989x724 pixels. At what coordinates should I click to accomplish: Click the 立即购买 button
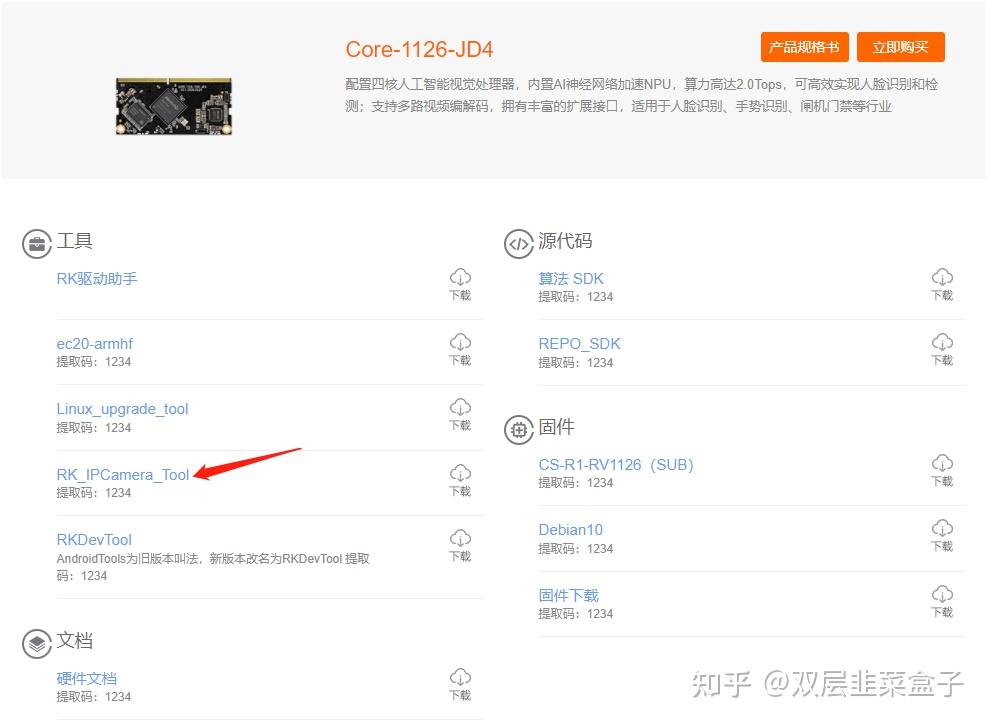click(x=901, y=47)
